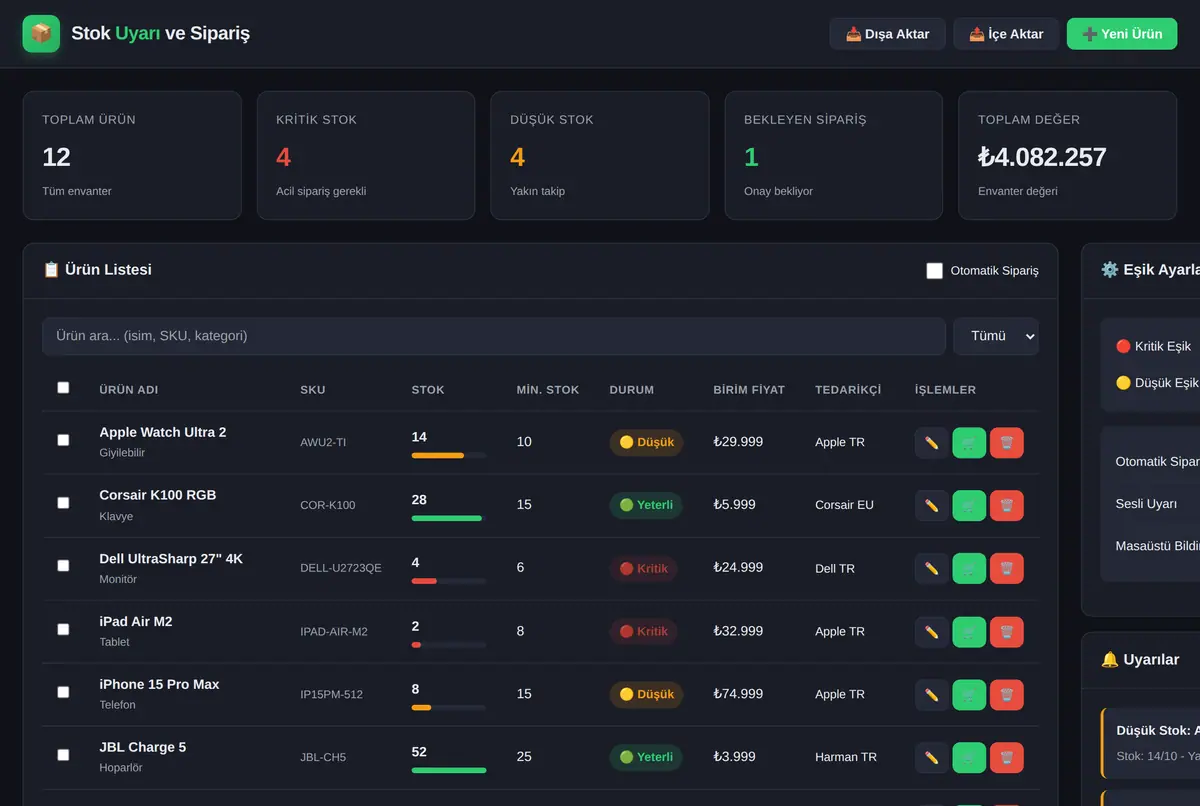This screenshot has height=806, width=1200.
Task: Click the Kritik Stok summary card
Action: [366, 156]
